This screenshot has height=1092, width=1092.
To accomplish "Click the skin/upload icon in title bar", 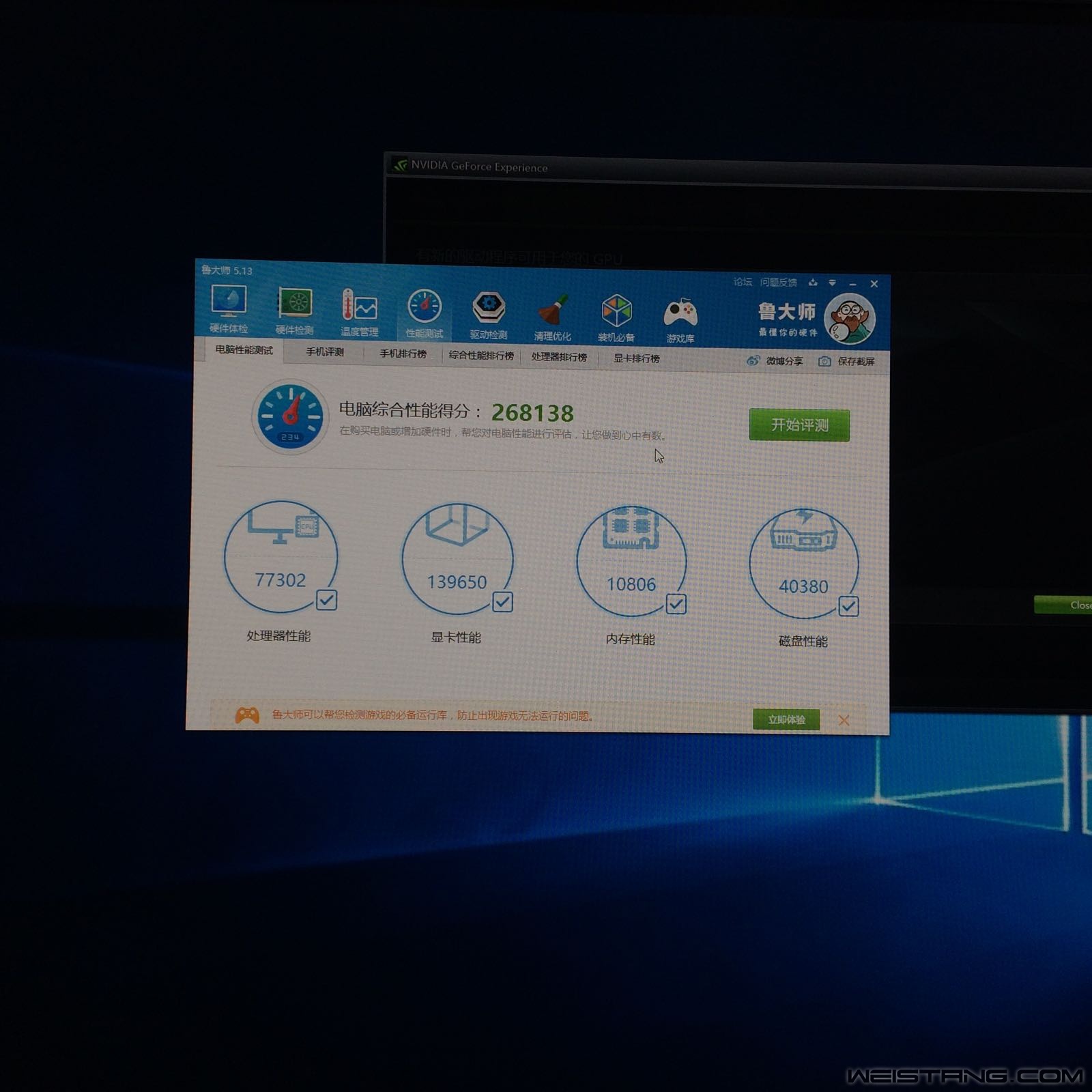I will [x=813, y=282].
